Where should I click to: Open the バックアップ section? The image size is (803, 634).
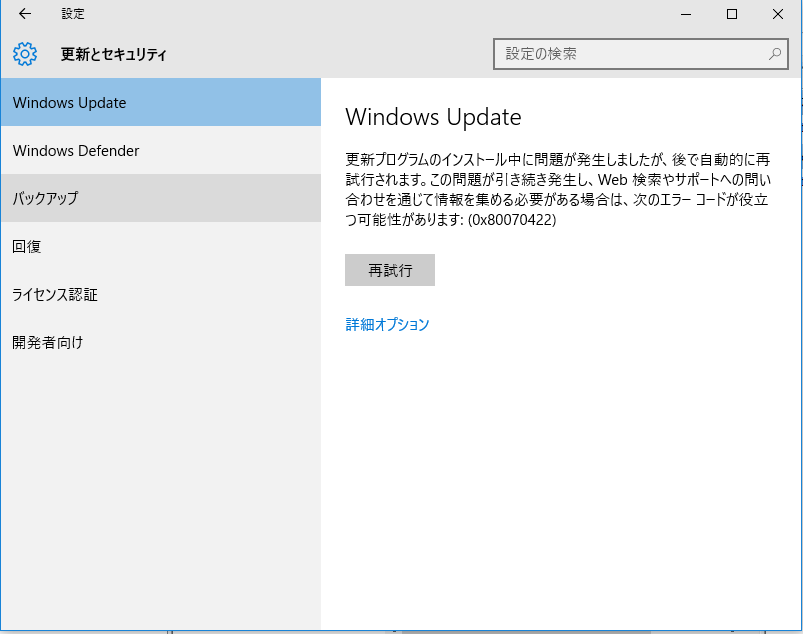161,198
